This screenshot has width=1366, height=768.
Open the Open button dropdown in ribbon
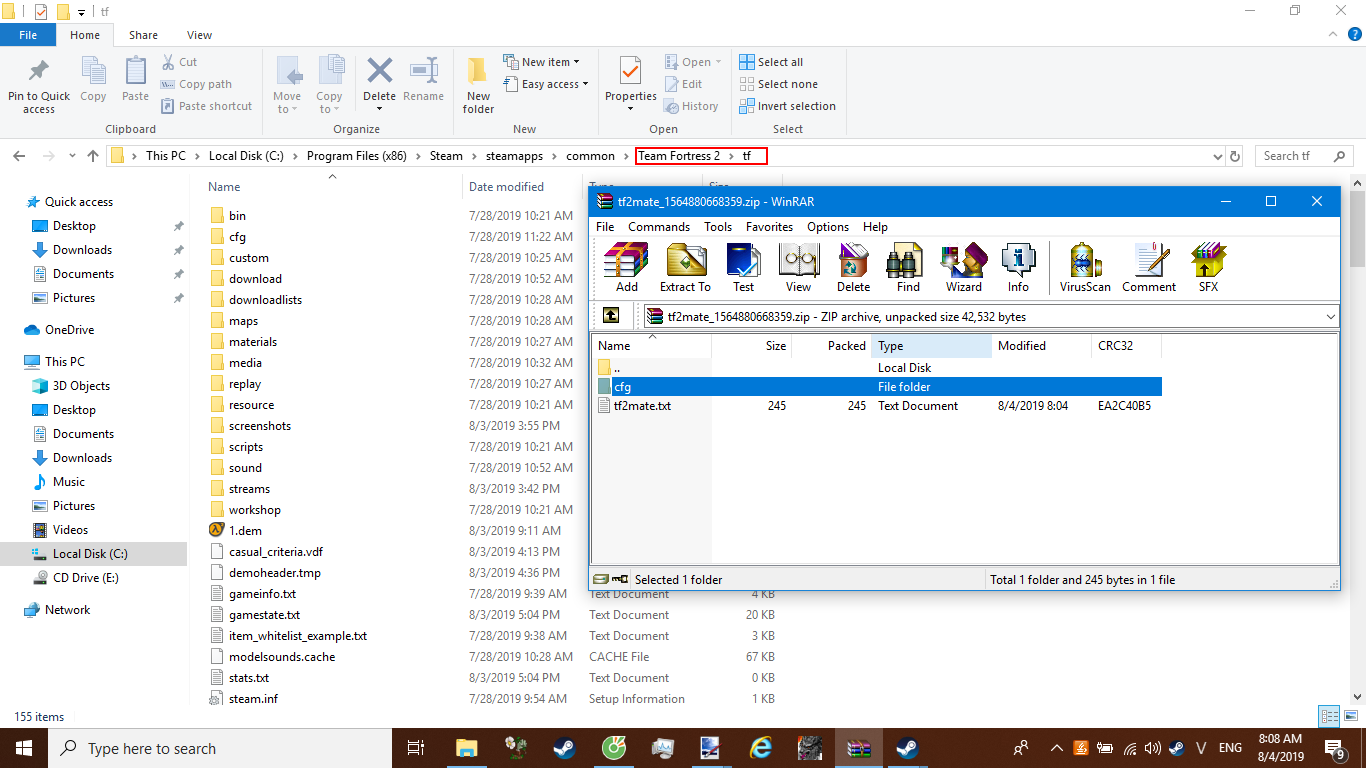pyautogui.click(x=717, y=62)
